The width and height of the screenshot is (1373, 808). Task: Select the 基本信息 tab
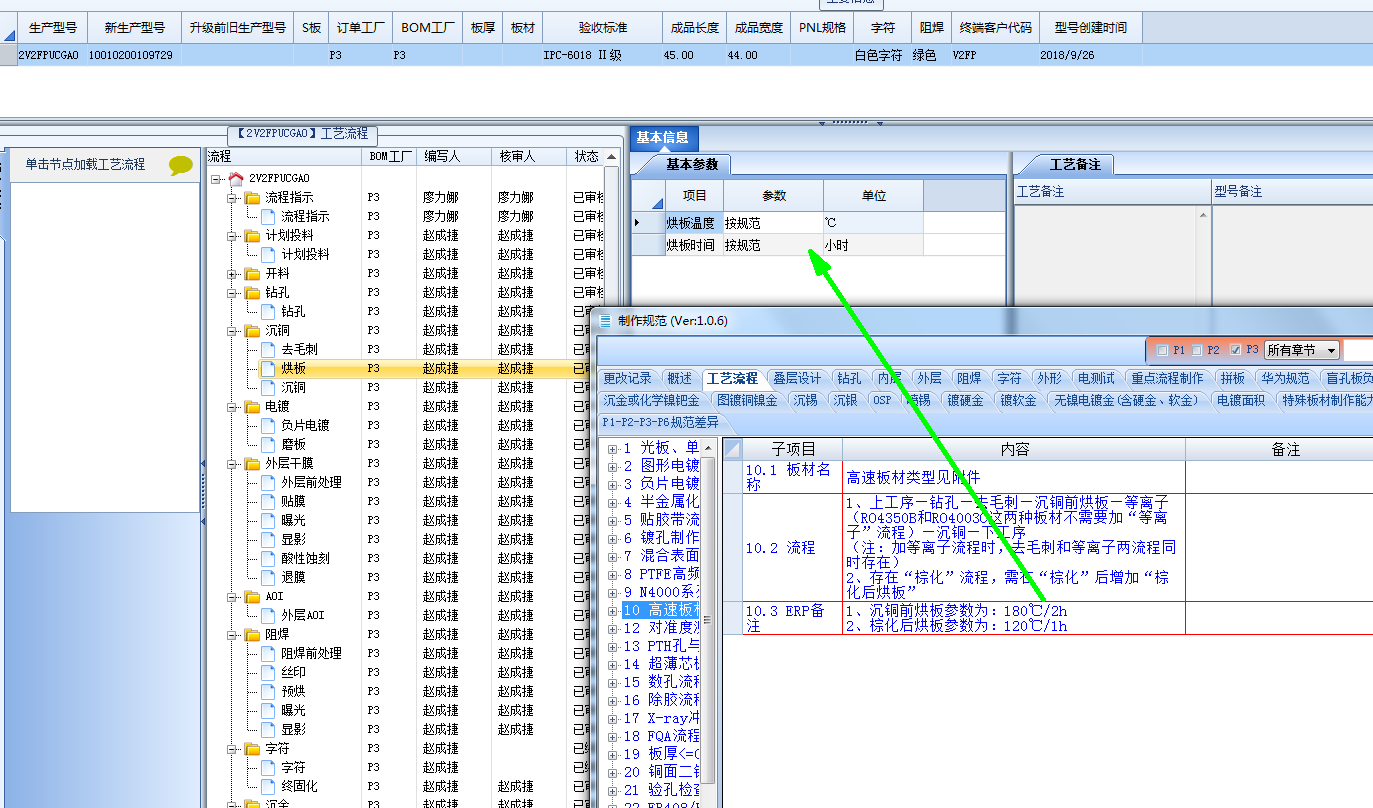663,138
